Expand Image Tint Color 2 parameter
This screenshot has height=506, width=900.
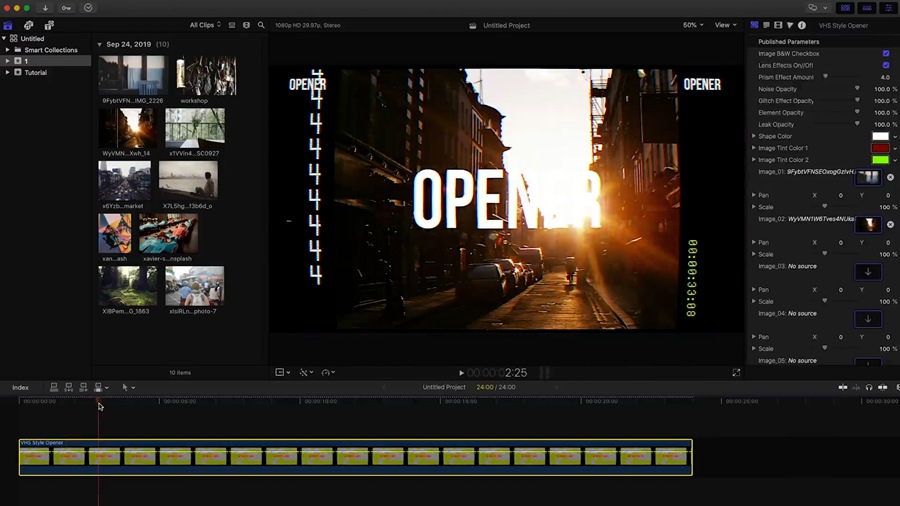[x=754, y=159]
